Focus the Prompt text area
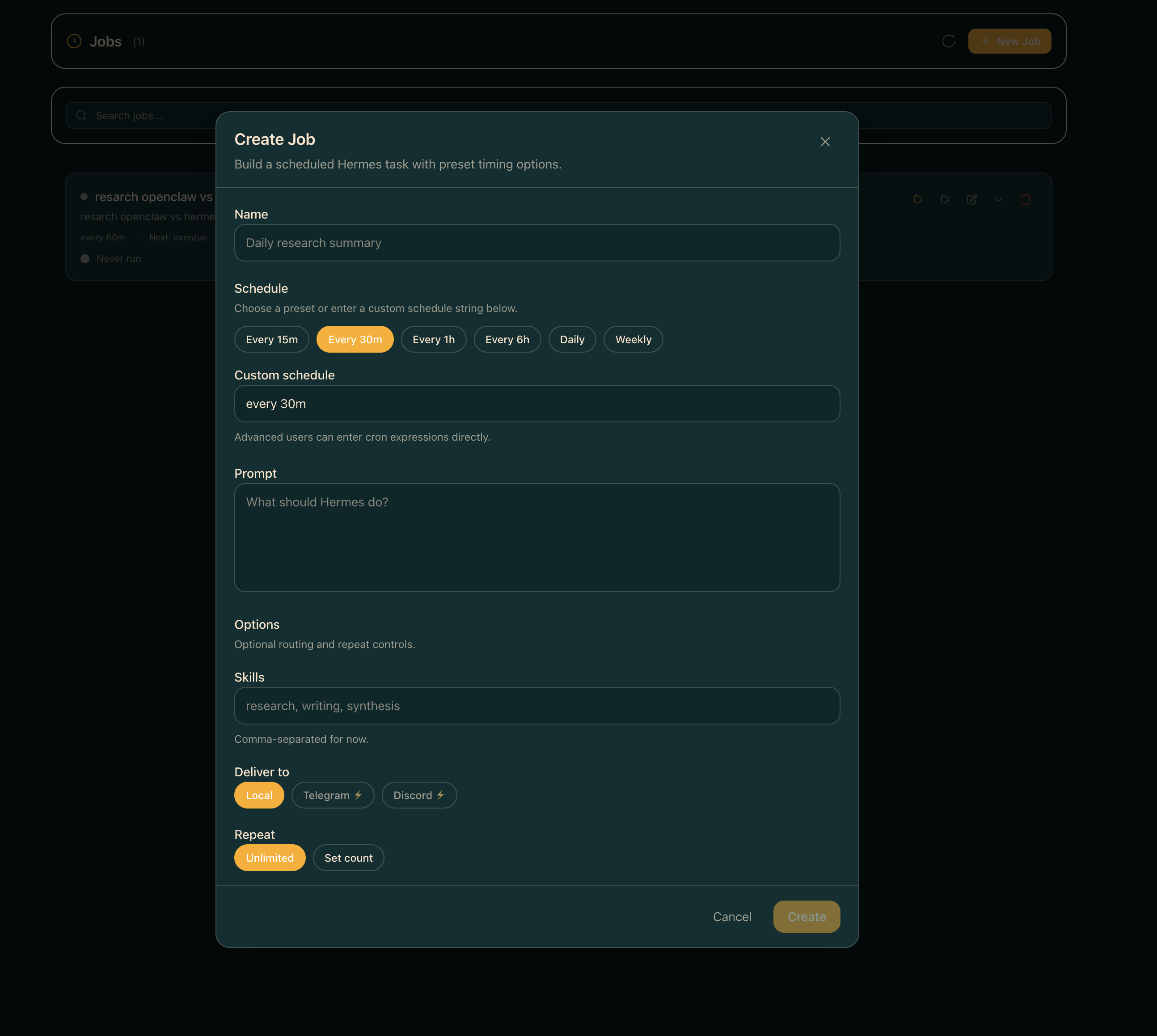This screenshot has width=1157, height=1036. click(536, 537)
